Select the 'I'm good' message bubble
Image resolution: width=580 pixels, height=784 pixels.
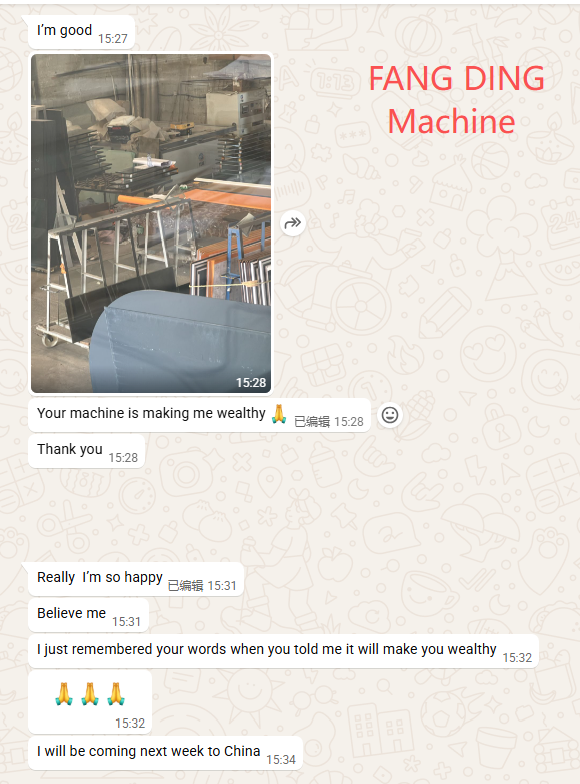point(82,32)
